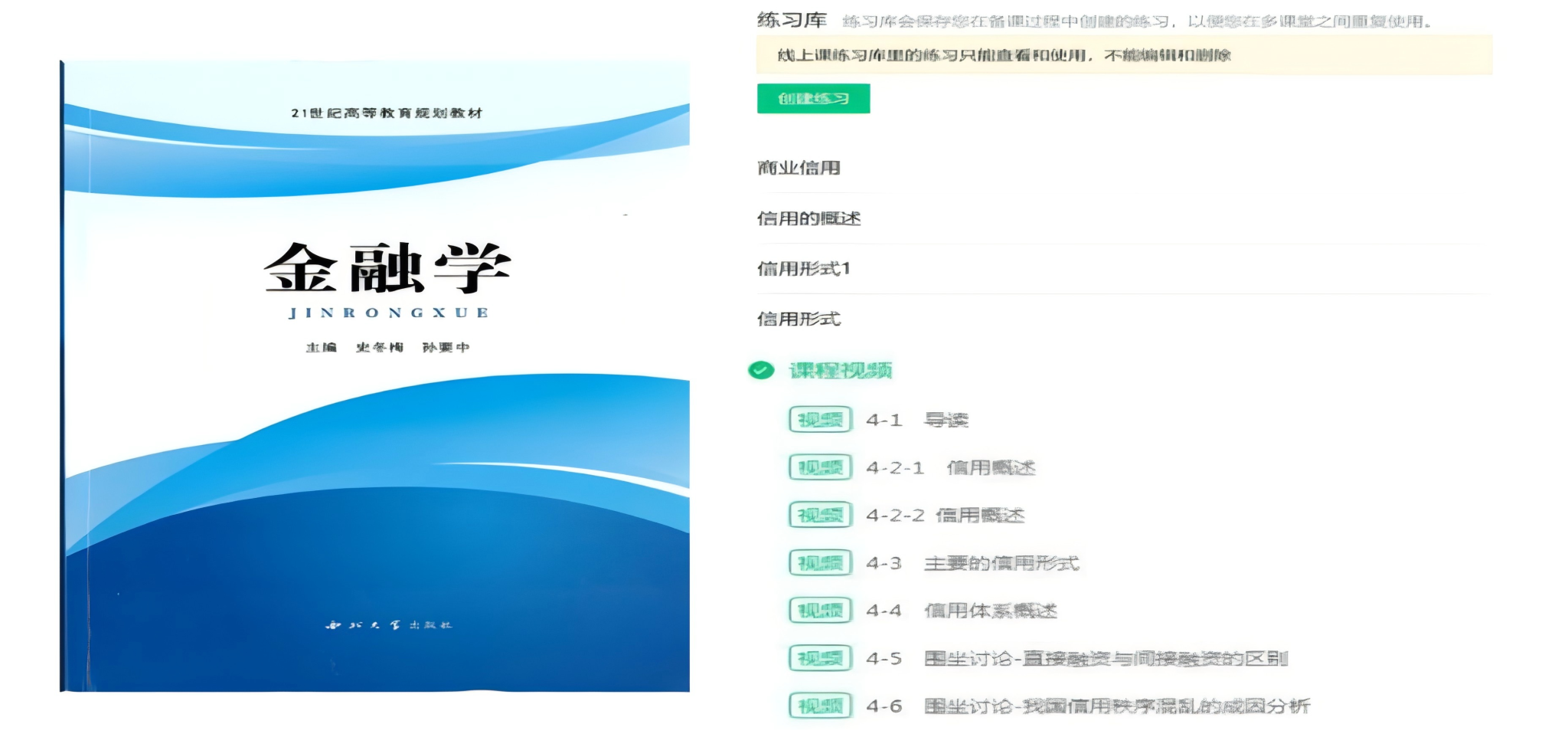
Task: Open the 信用的概述 exercise
Action: click(808, 218)
